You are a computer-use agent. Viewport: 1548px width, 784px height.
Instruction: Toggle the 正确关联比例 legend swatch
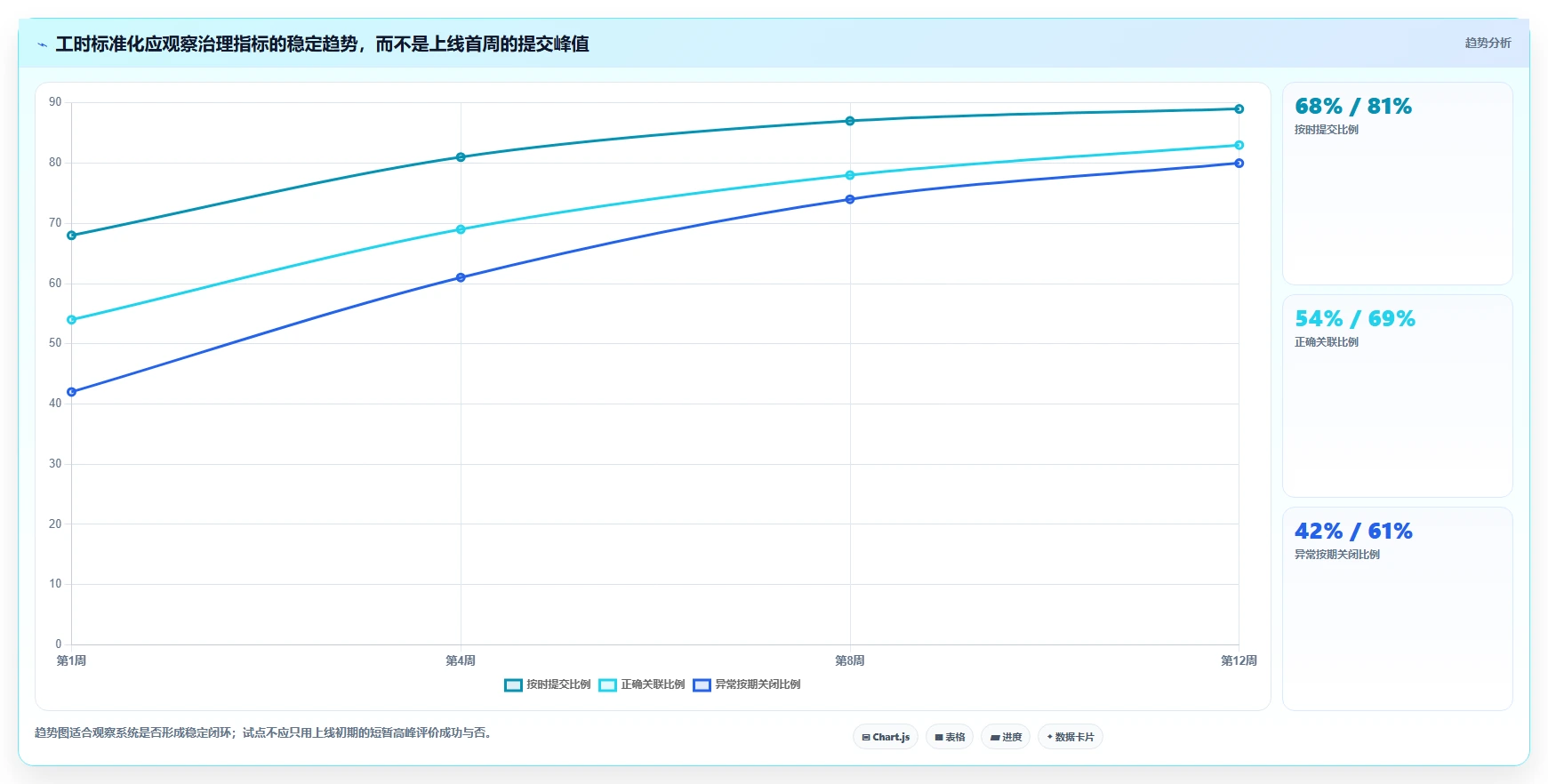click(607, 685)
